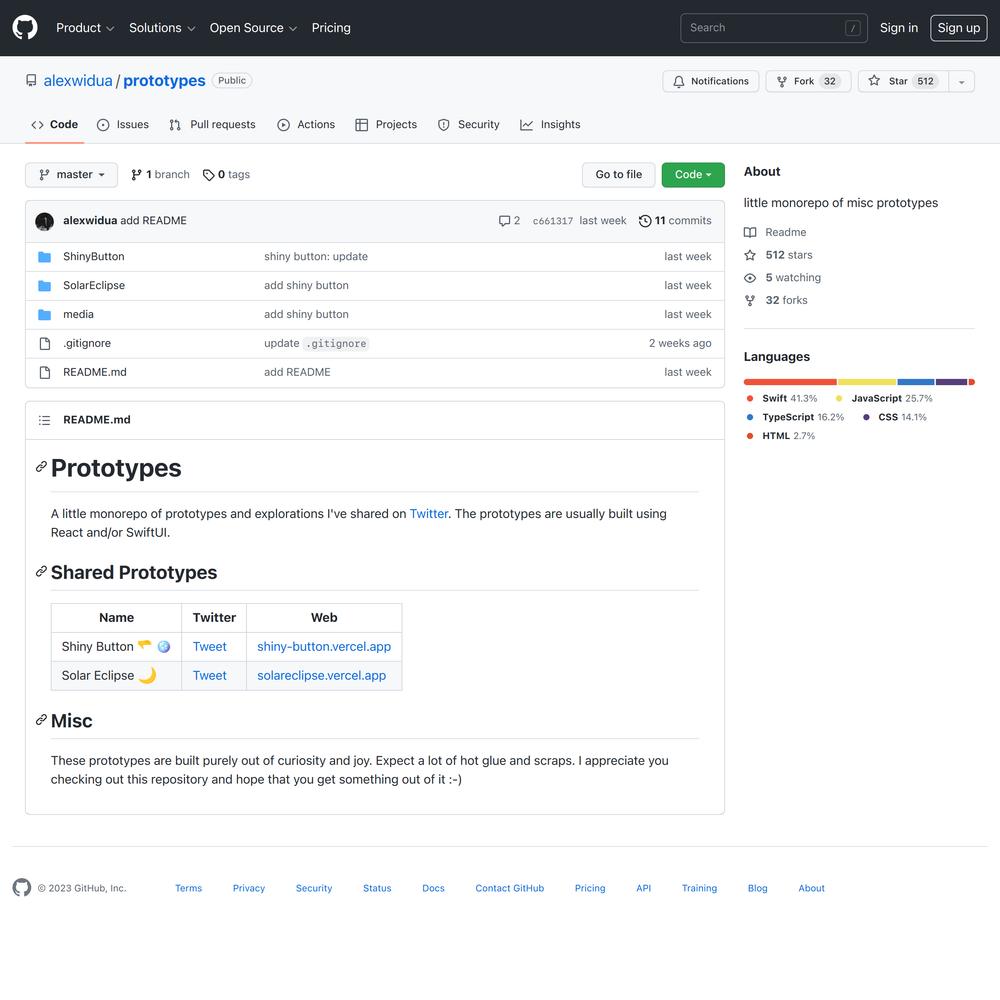Click the blue TypeScript segment in language bar
Viewport: 1000px width, 1000px height.
916,382
